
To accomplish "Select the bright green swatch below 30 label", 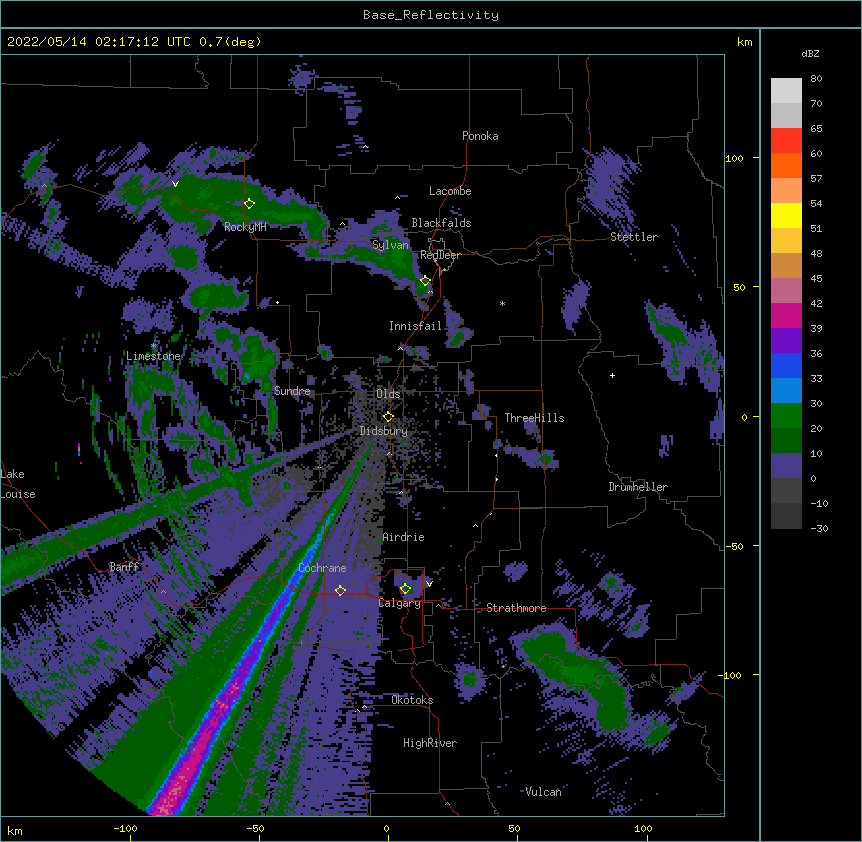I will click(786, 416).
